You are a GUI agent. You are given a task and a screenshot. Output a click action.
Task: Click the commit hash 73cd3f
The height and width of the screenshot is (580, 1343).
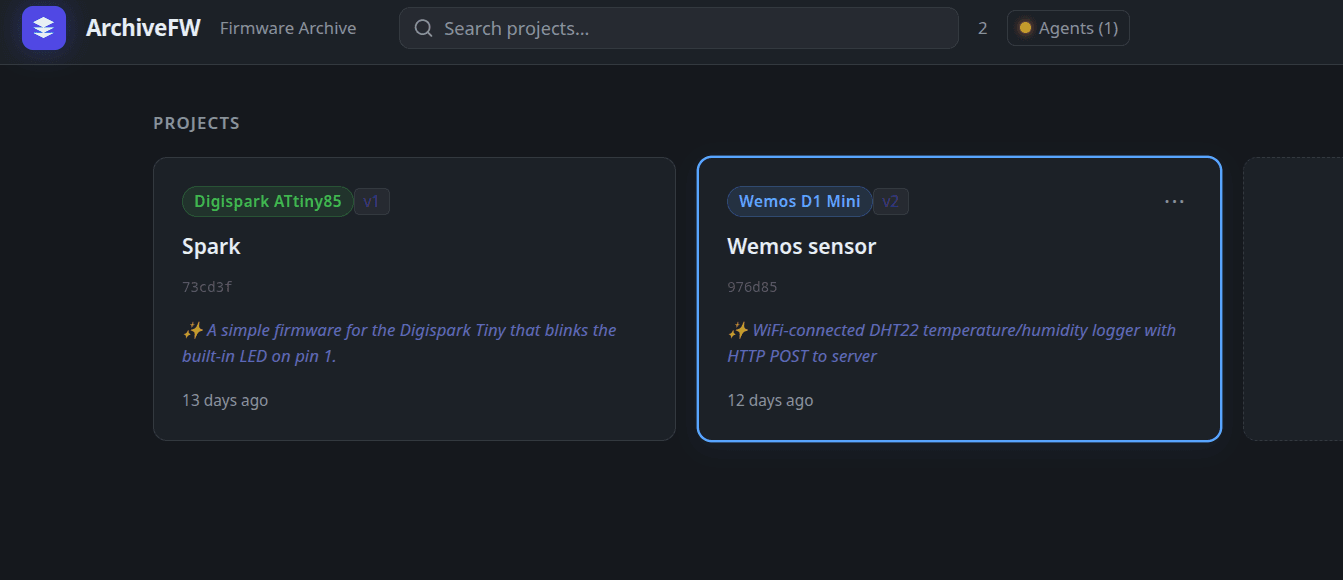(x=207, y=287)
